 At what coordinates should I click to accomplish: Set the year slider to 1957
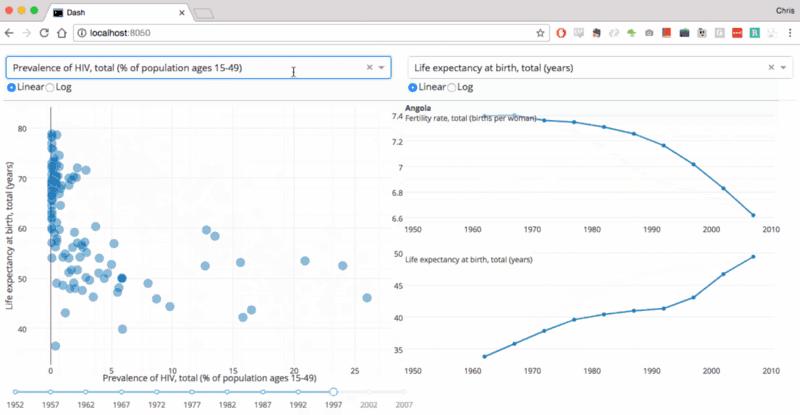click(x=51, y=392)
